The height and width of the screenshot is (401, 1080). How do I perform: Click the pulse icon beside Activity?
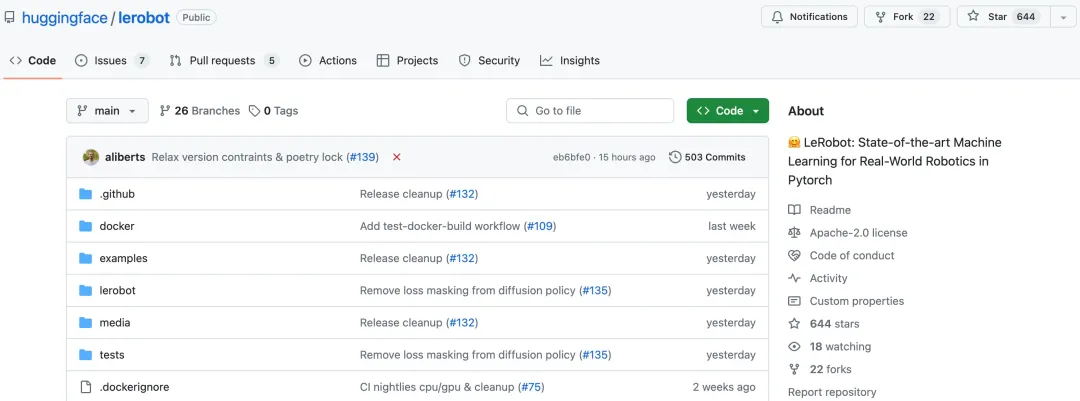794,278
